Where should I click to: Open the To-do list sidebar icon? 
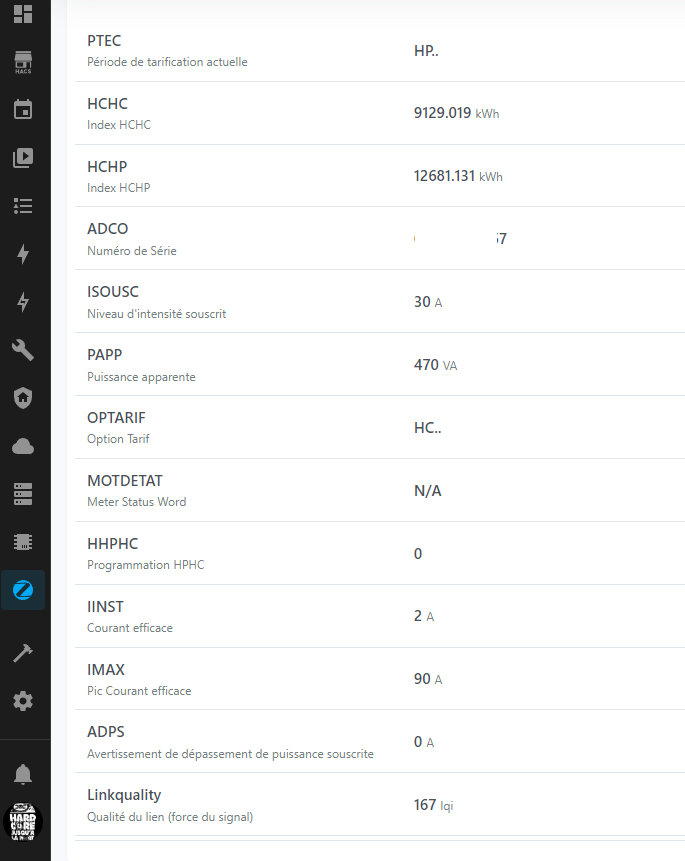pos(23,206)
